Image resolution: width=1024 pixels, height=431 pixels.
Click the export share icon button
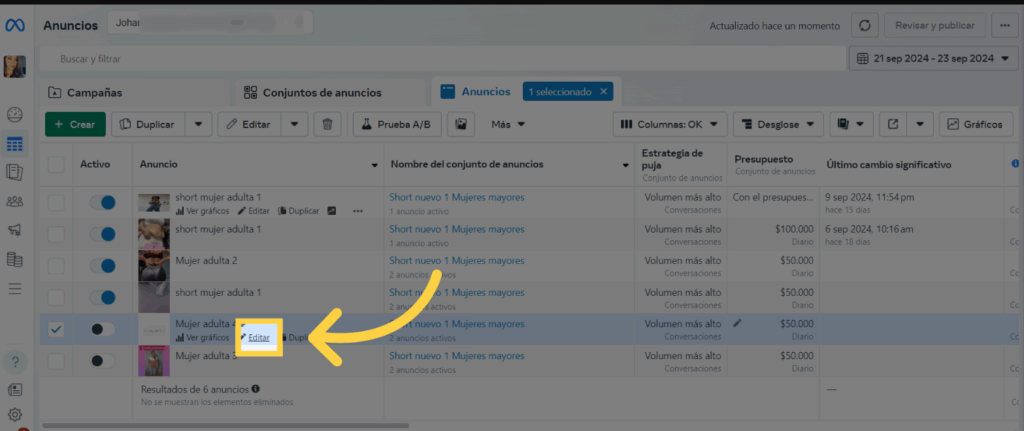(893, 125)
